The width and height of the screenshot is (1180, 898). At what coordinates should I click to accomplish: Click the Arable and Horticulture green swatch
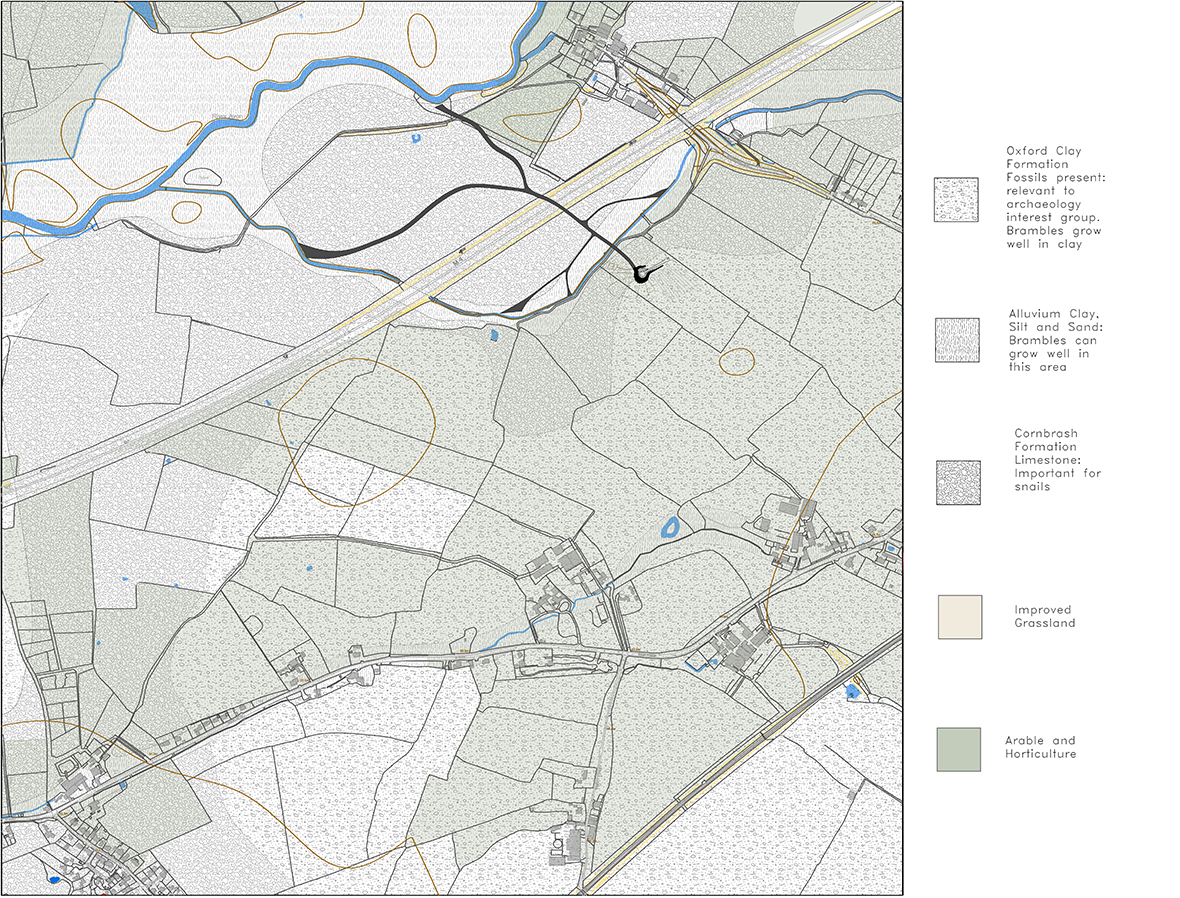[x=959, y=749]
